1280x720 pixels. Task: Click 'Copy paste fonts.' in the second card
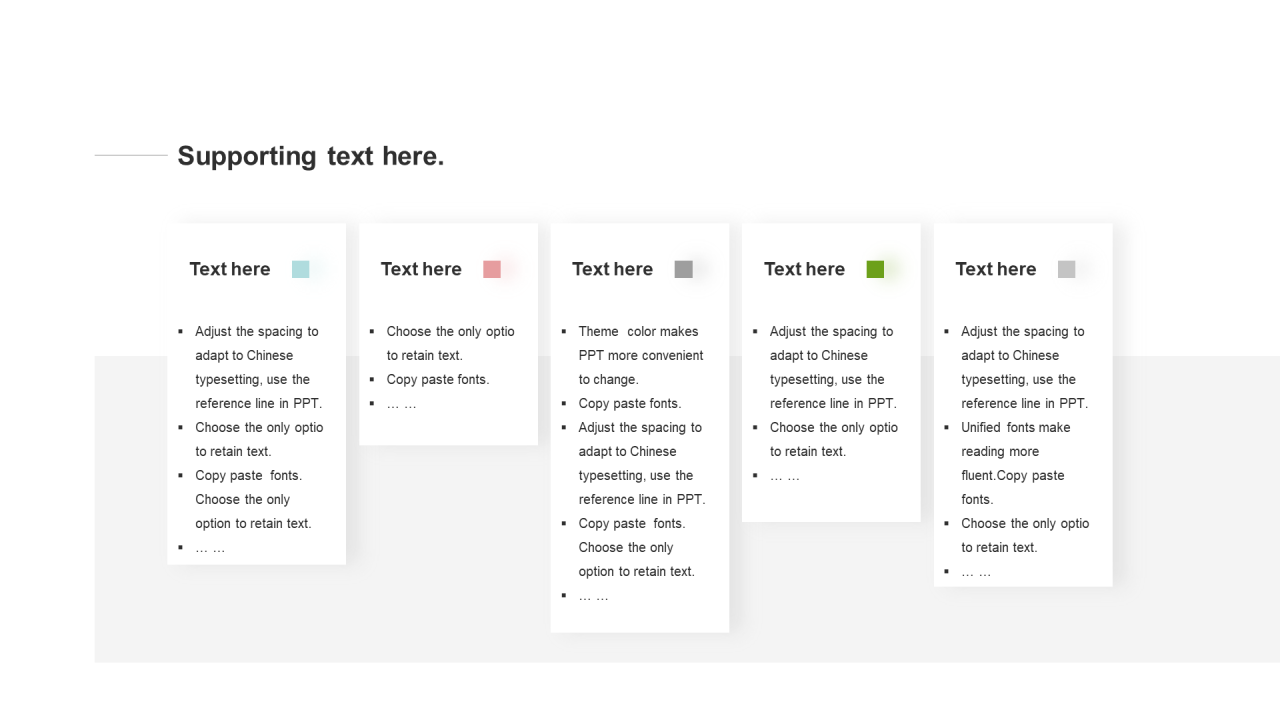[x=438, y=379]
